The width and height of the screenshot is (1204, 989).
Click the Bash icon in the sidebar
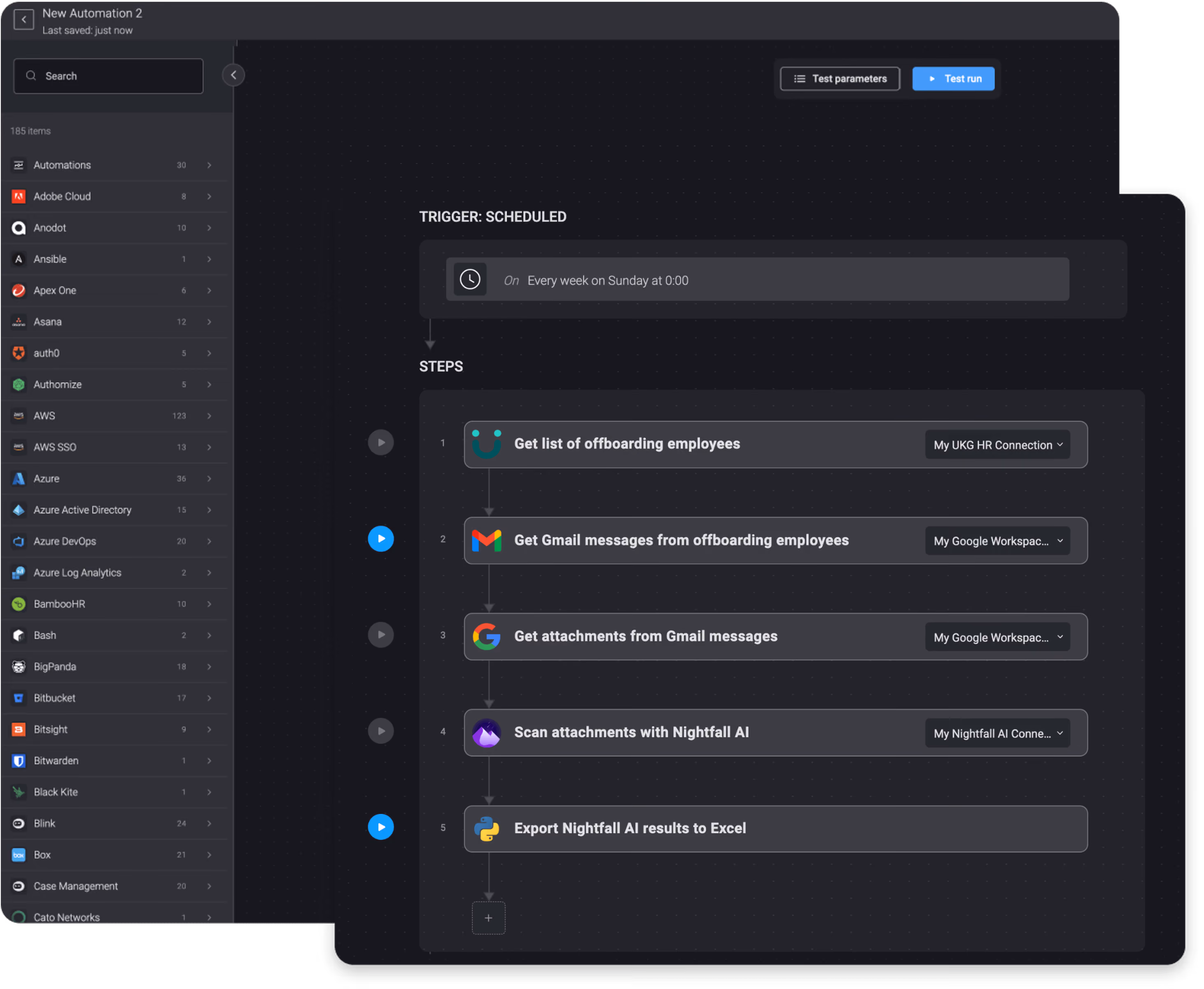point(19,636)
